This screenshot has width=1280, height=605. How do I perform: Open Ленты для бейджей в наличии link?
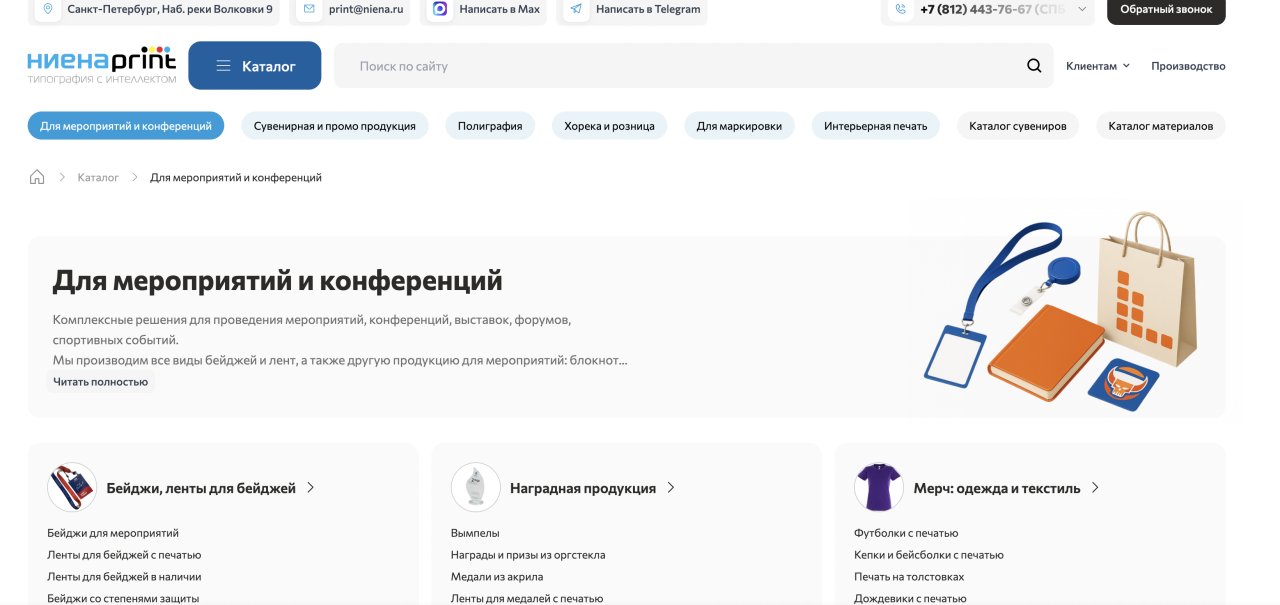(124, 577)
